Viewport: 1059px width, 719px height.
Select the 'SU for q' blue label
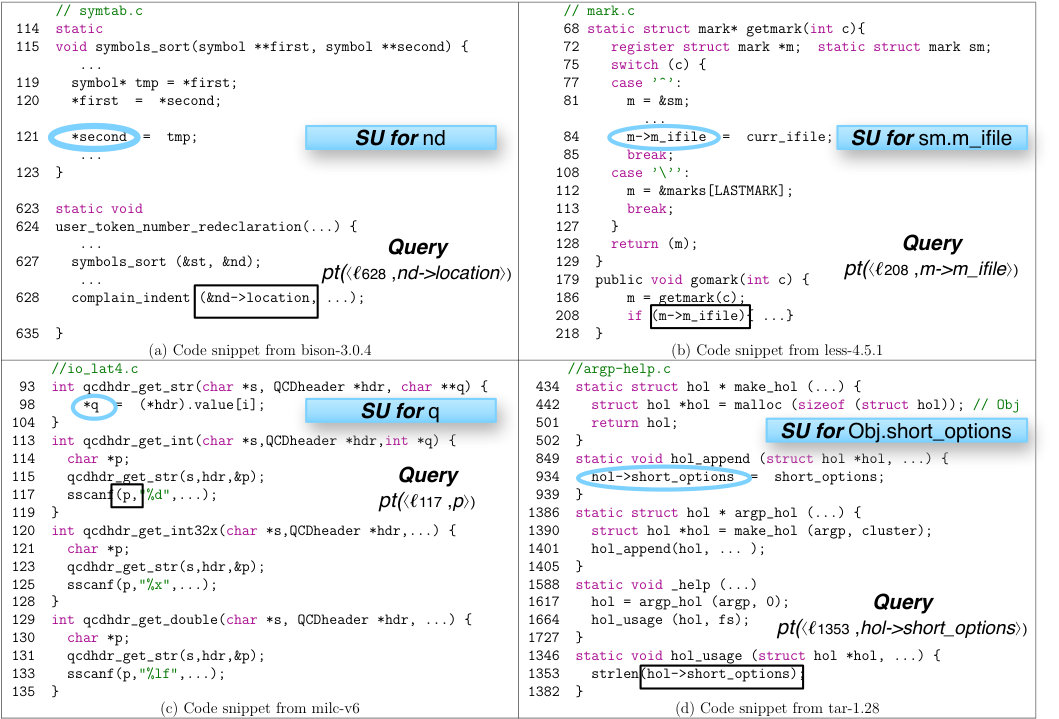point(401,410)
